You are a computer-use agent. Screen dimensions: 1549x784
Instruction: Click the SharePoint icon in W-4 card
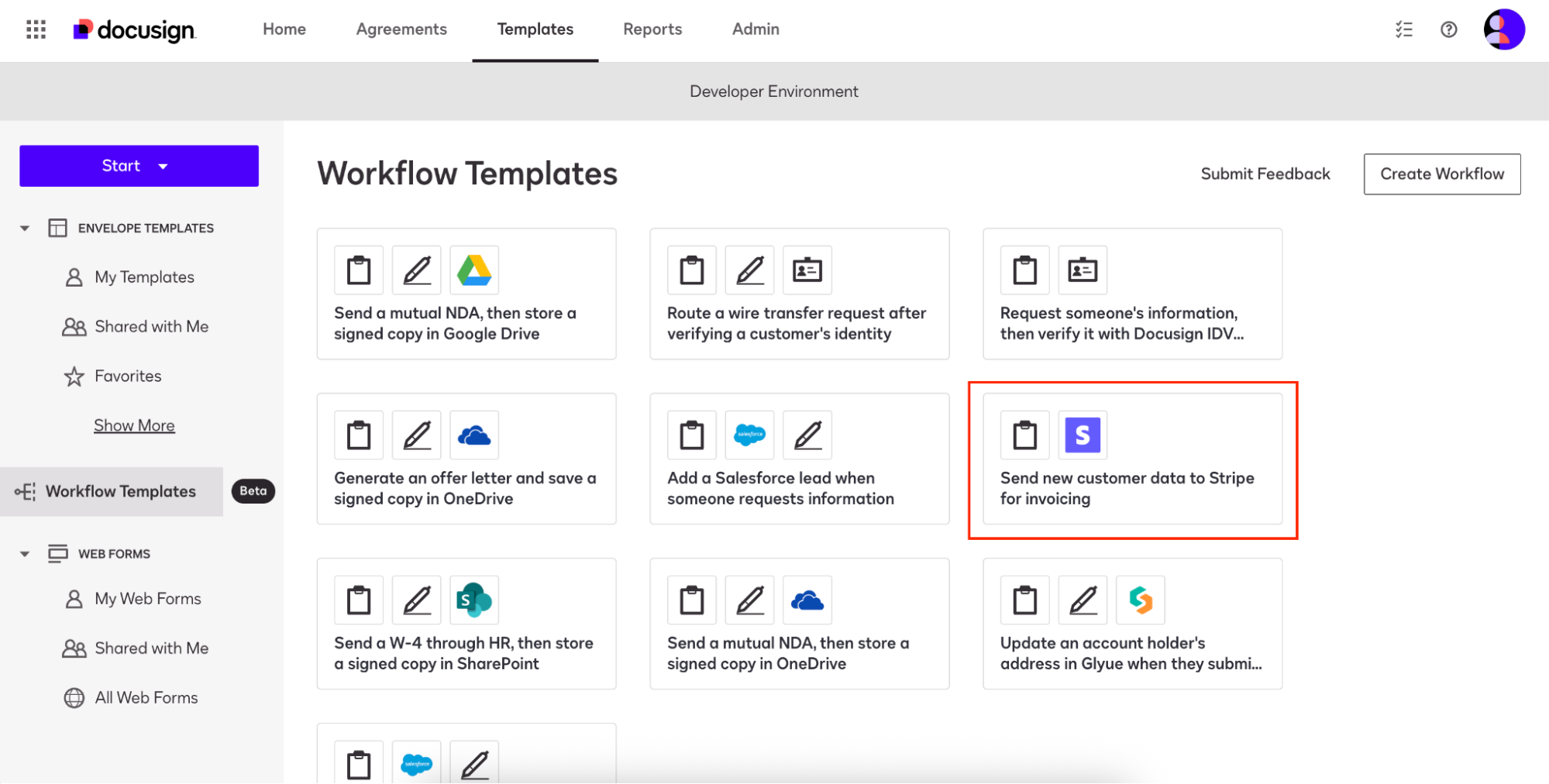coord(474,600)
